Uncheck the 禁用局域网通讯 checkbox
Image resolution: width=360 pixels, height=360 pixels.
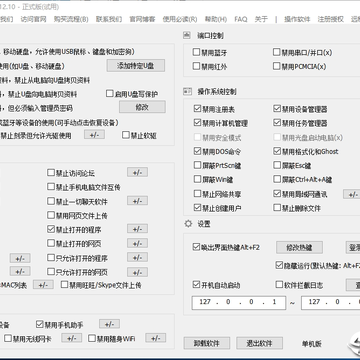277,193
